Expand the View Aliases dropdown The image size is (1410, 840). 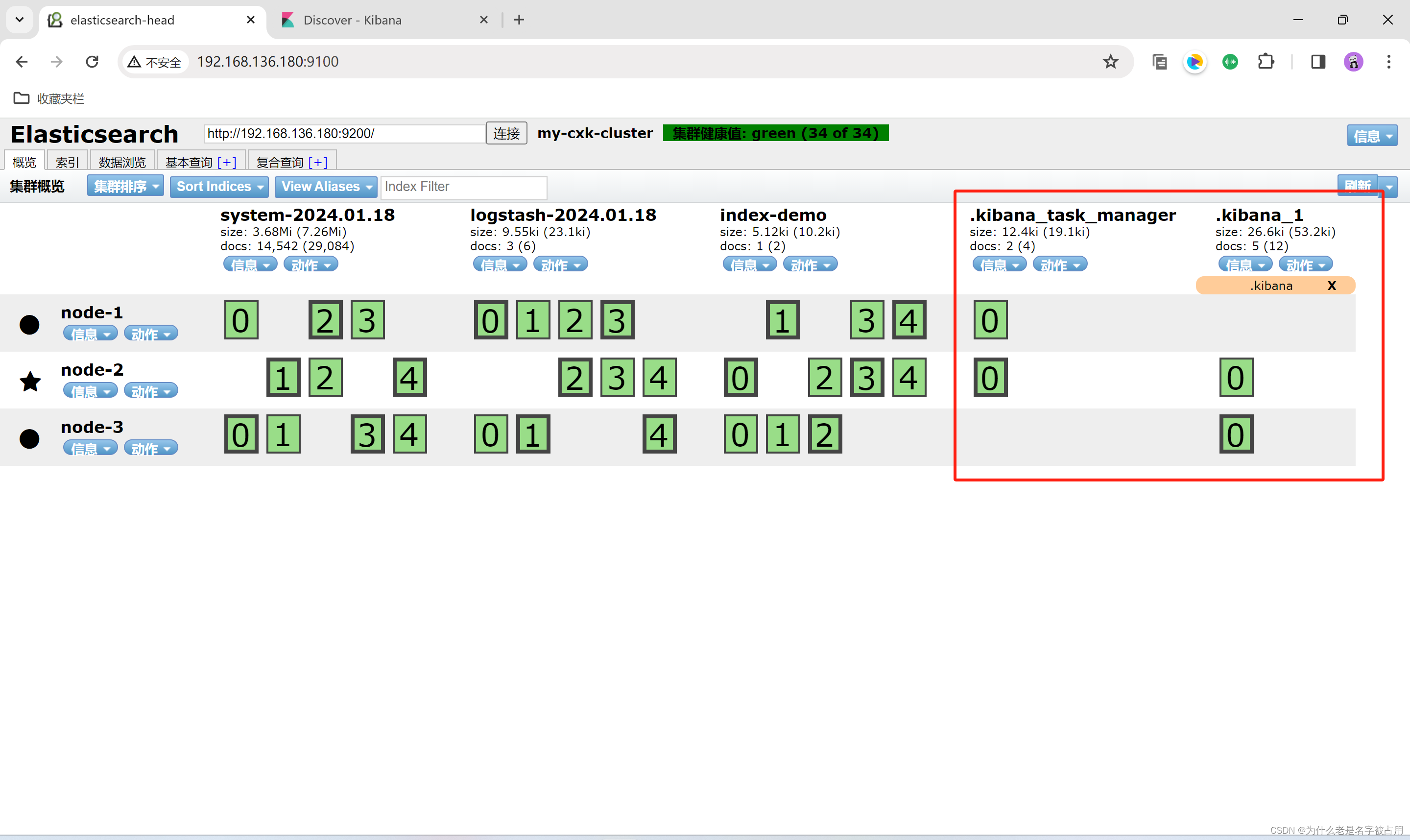click(x=326, y=186)
